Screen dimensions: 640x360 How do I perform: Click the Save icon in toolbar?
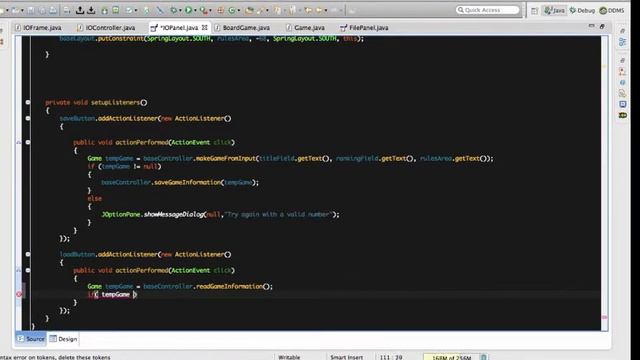pyautogui.click(x=31, y=10)
